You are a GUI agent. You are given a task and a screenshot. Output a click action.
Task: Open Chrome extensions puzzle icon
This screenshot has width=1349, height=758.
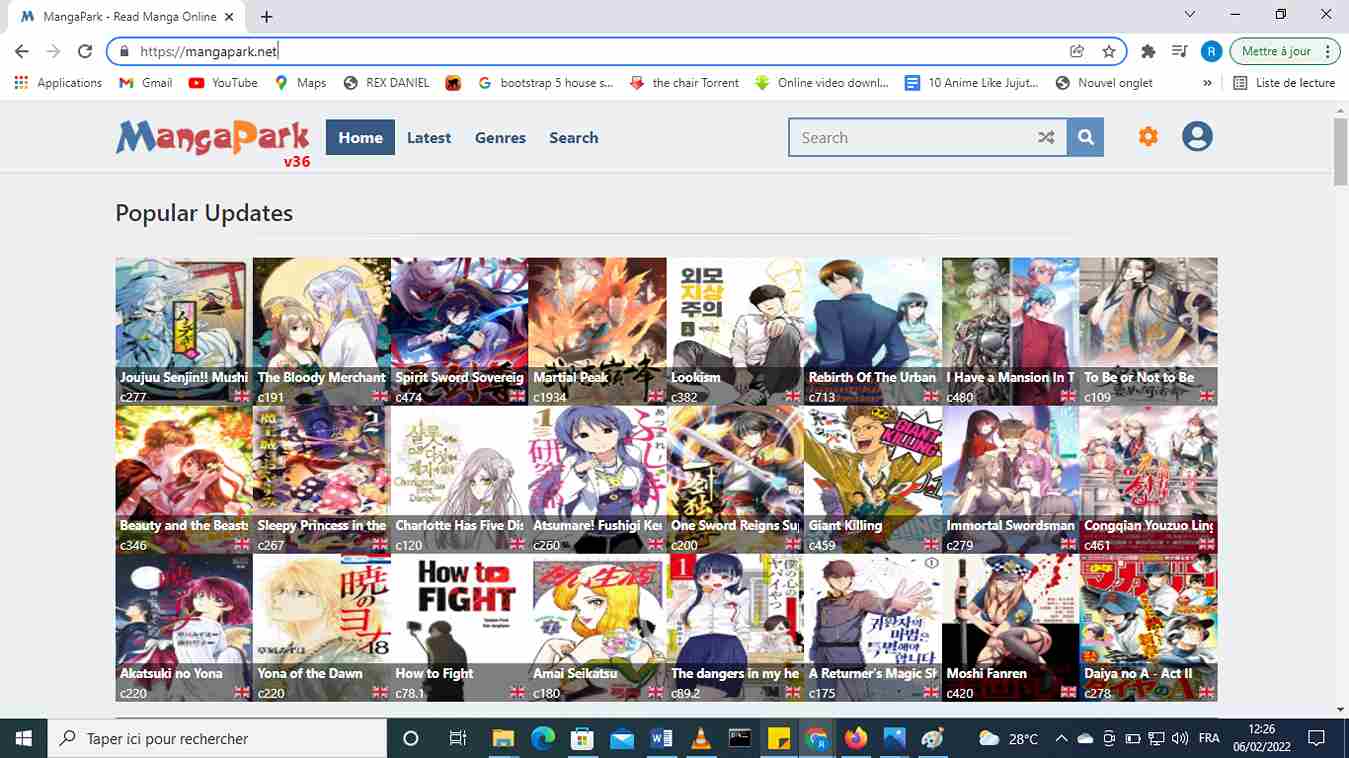point(1148,51)
